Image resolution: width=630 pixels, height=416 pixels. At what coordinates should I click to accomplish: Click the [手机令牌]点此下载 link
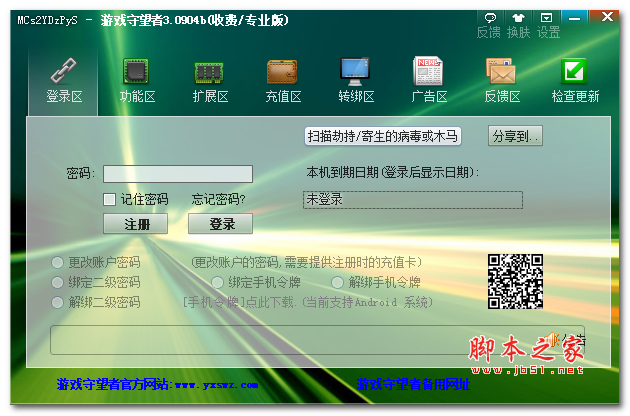(x=239, y=302)
